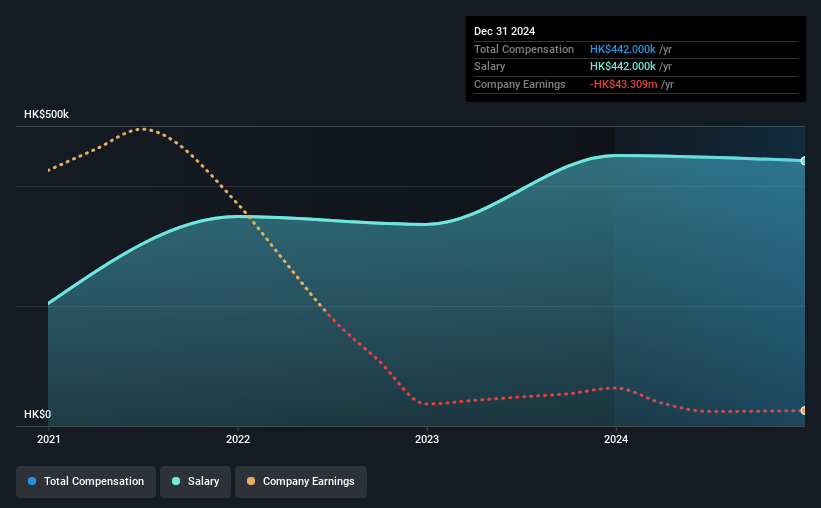The height and width of the screenshot is (508, 821).
Task: Click the -HK$43.309m earnings value
Action: (x=624, y=84)
